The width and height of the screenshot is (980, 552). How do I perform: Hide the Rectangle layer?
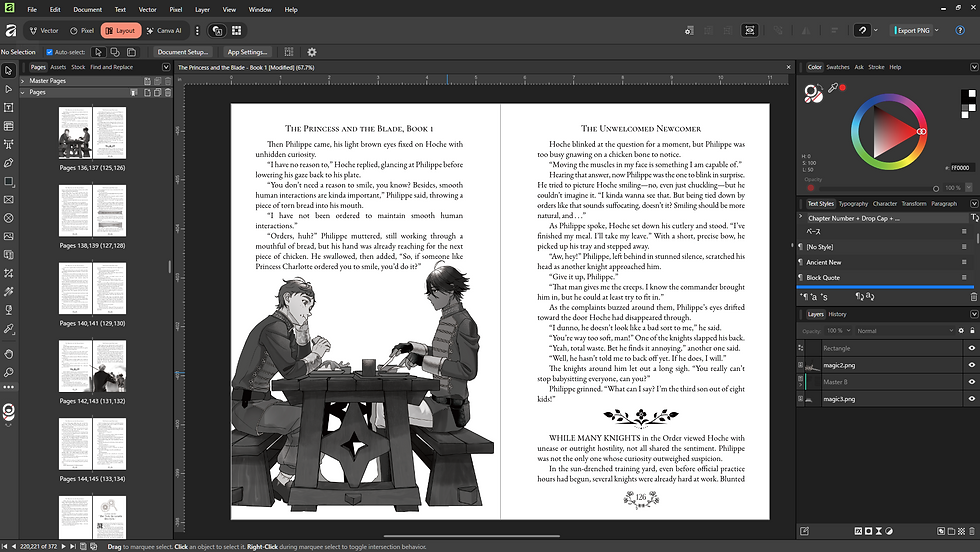coord(971,348)
